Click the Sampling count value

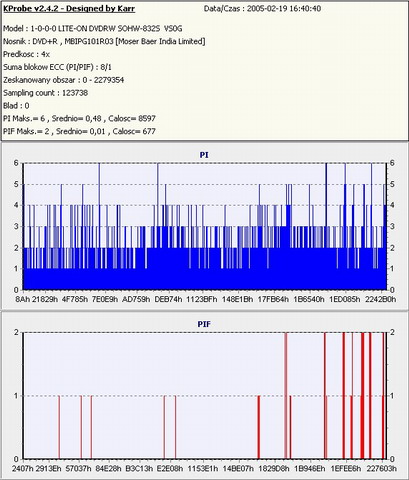point(45,93)
